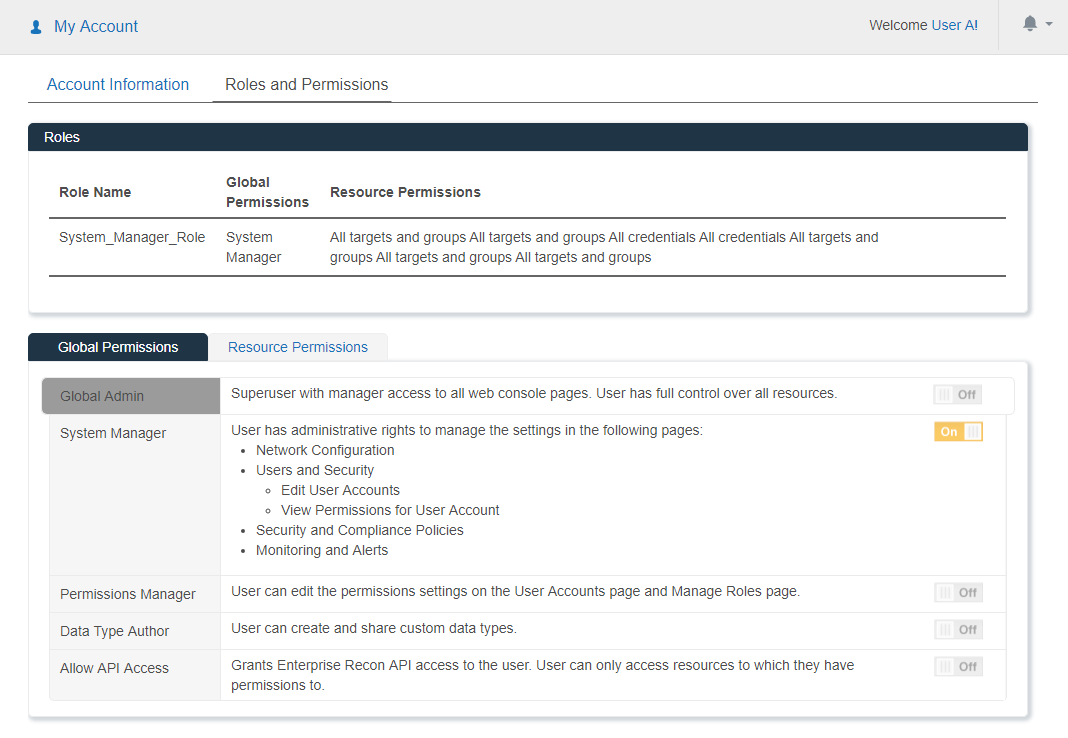Open the Resource Permissions tab

tap(298, 347)
